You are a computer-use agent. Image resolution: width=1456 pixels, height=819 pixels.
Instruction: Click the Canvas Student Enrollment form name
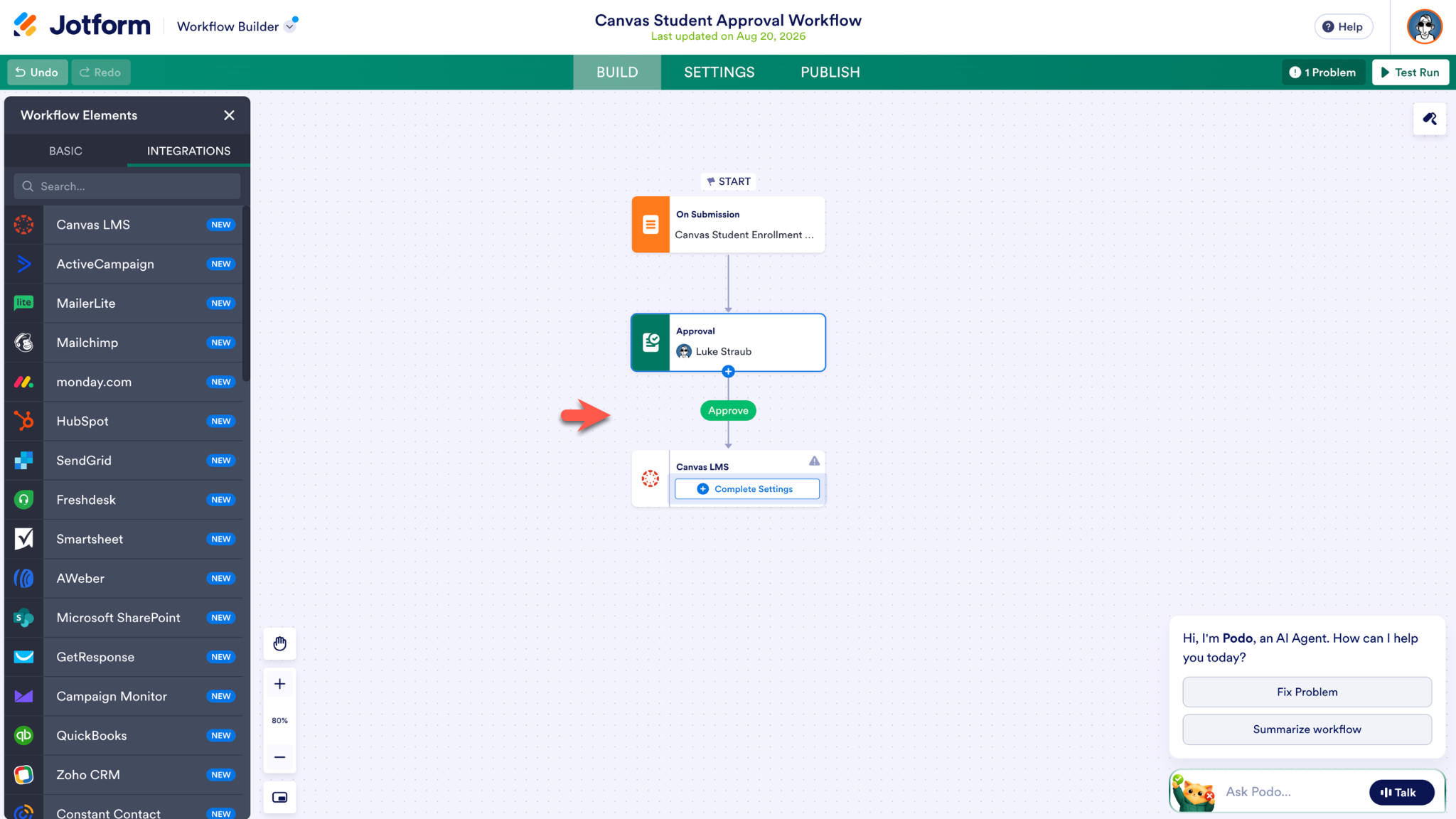[x=744, y=235]
